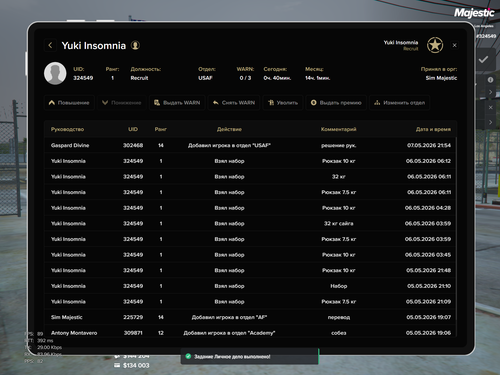Click the USAF department value

tap(205, 78)
